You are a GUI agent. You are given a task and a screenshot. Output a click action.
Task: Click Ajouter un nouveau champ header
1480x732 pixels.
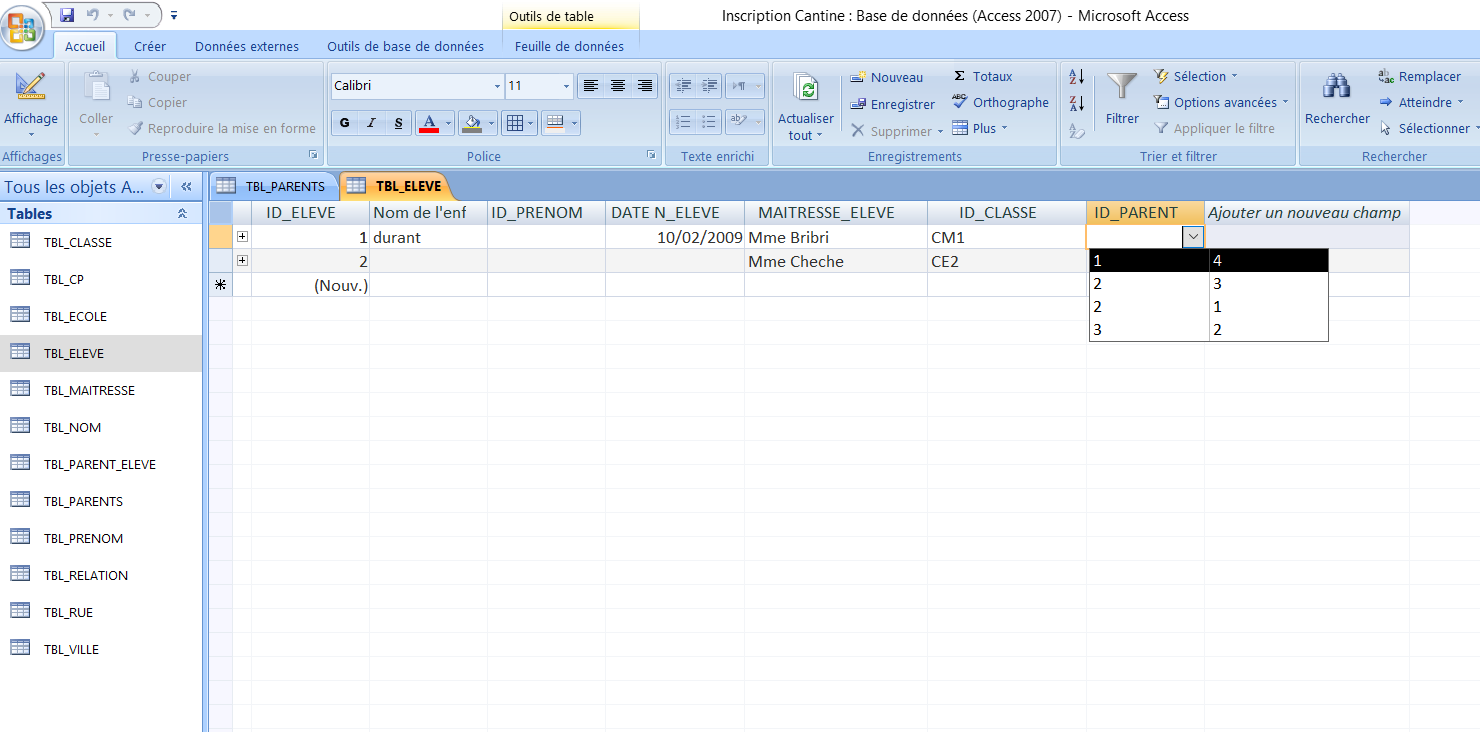click(x=1306, y=213)
